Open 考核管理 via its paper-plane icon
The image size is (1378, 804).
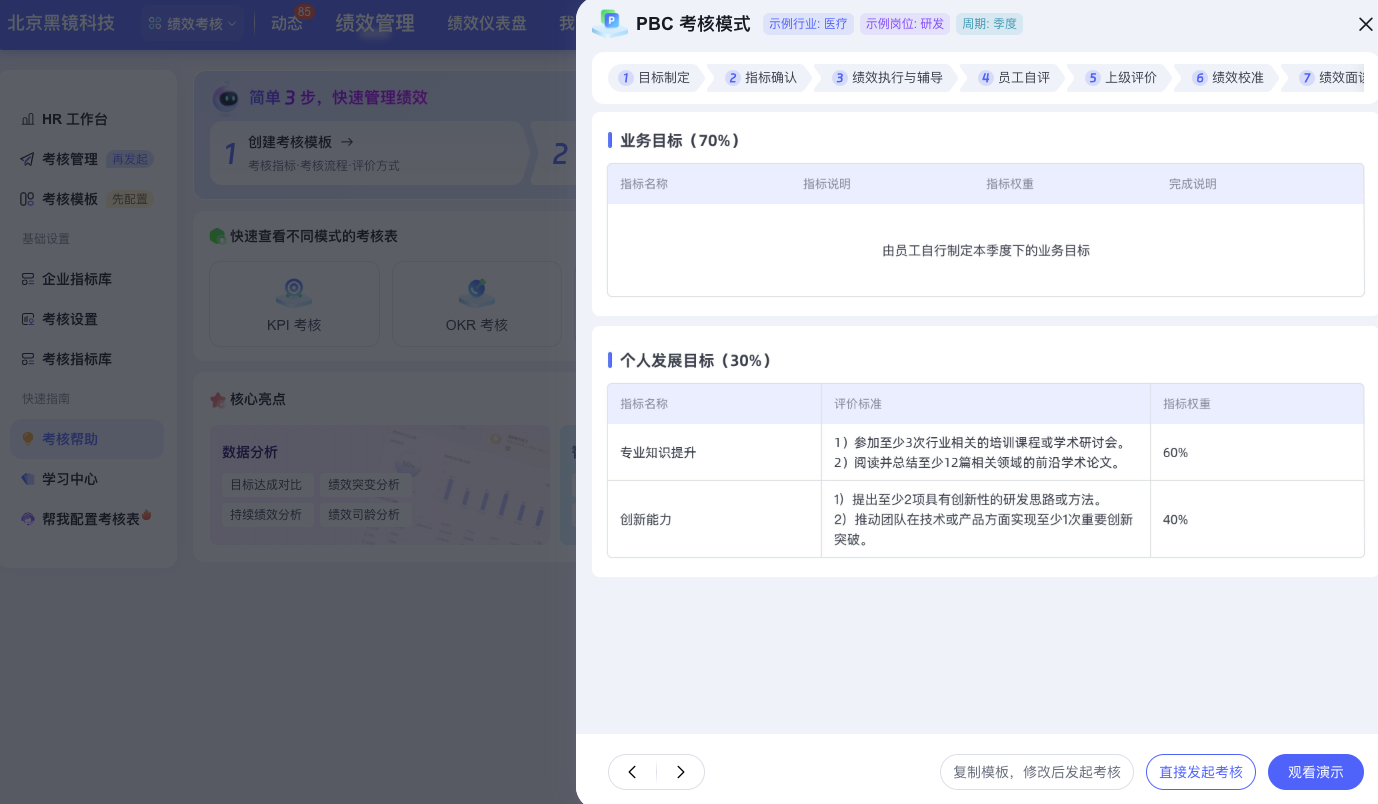point(28,159)
